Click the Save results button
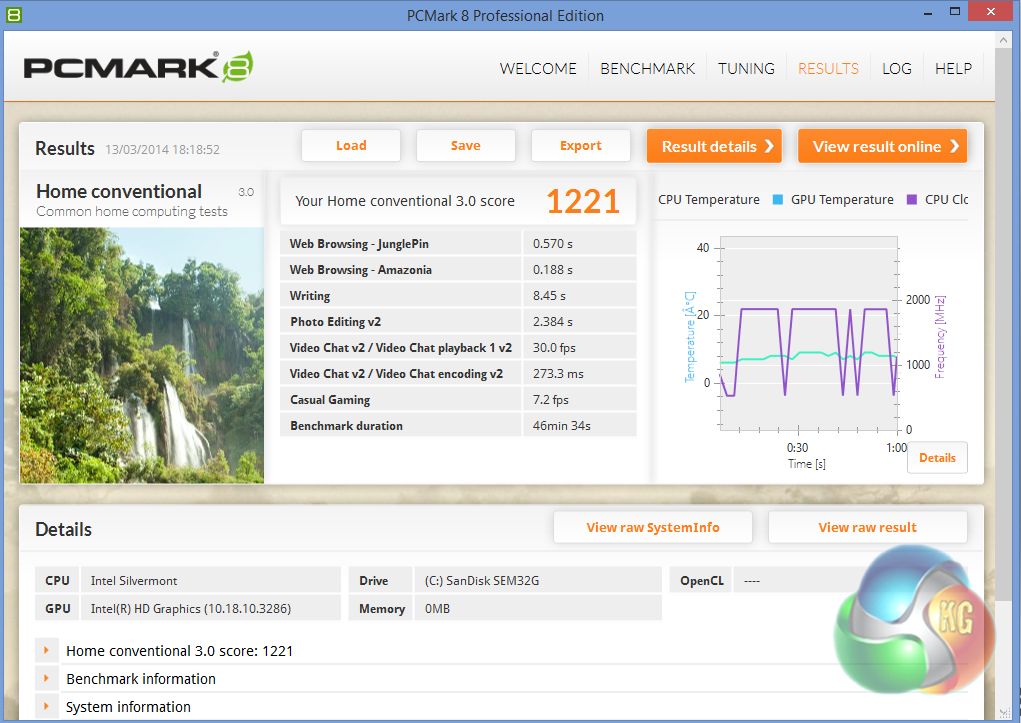 tap(466, 145)
